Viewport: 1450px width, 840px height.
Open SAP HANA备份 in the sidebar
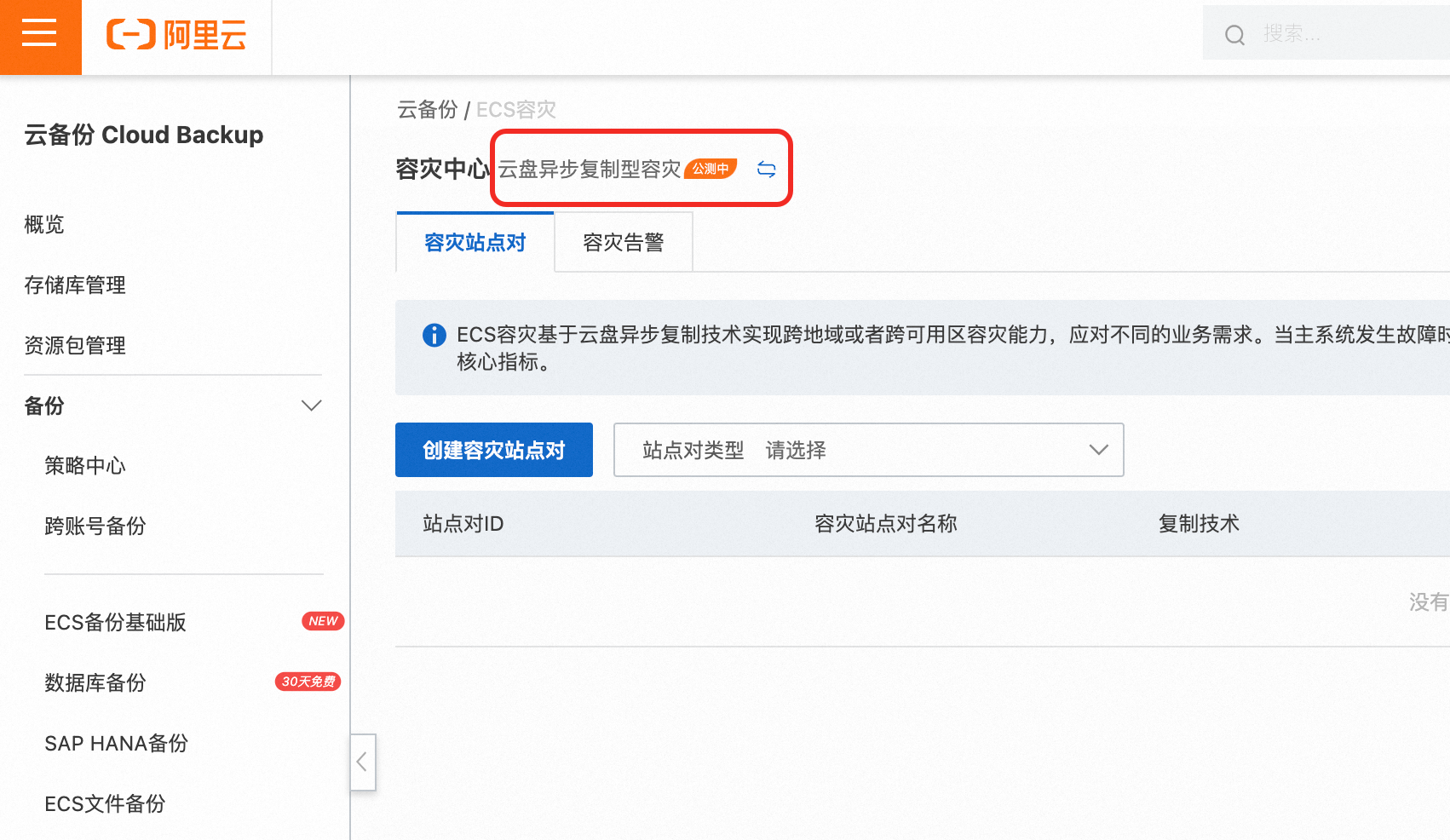click(117, 744)
